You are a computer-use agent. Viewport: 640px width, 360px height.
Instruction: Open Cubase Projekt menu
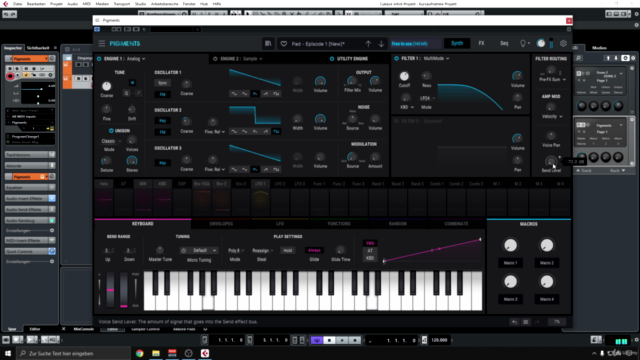tap(56, 4)
